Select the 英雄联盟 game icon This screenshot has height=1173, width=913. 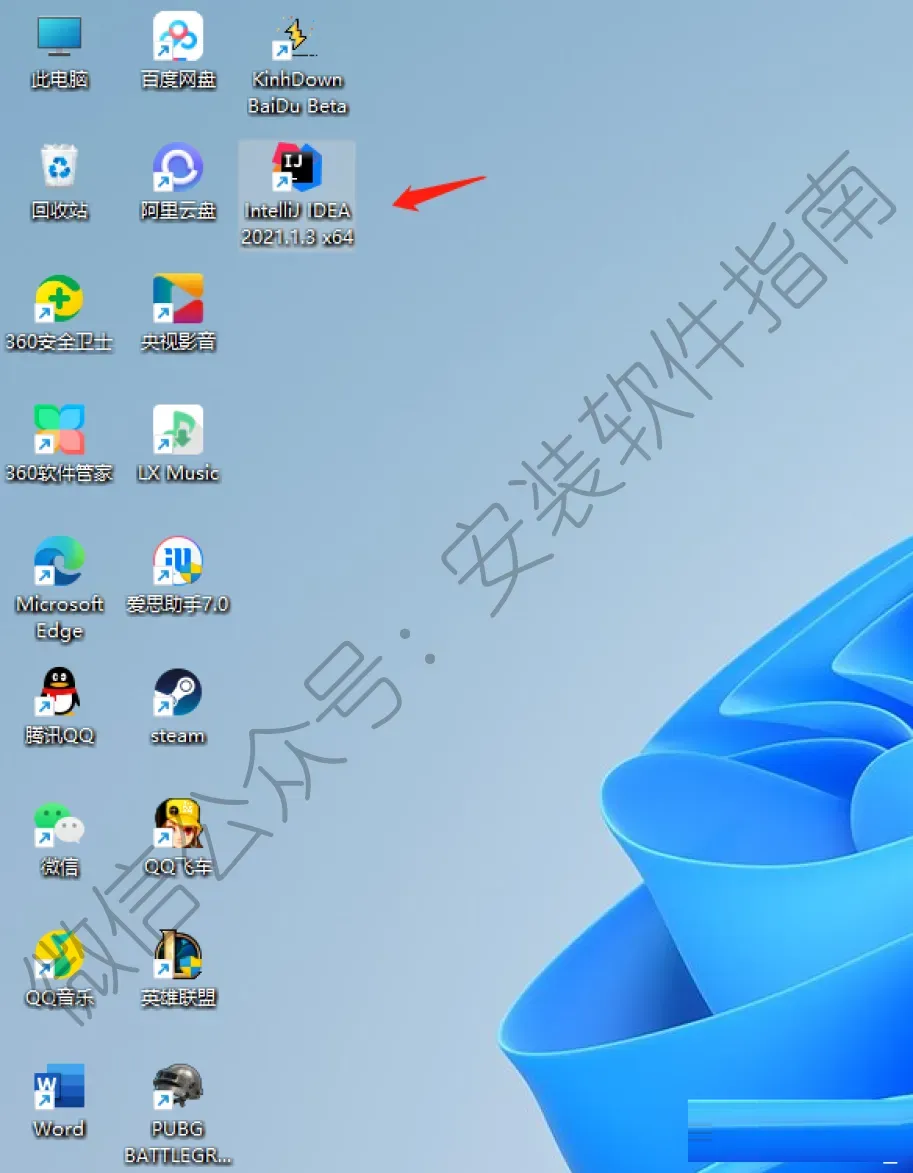pyautogui.click(x=178, y=954)
